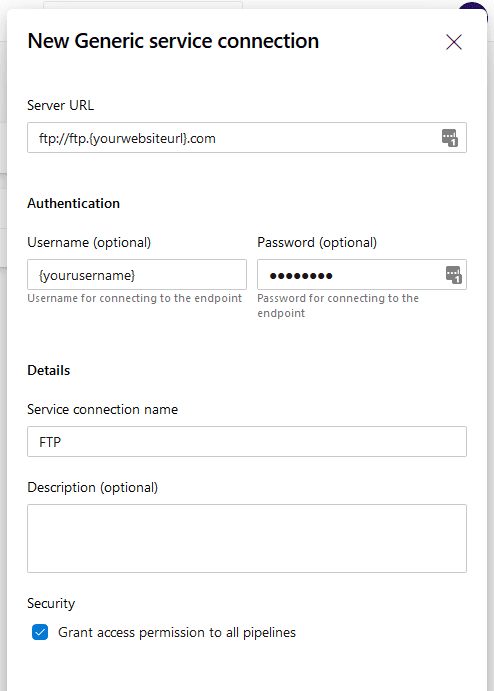Click the 'Username (optional)' label
This screenshot has width=494, height=691.
[x=89, y=242]
